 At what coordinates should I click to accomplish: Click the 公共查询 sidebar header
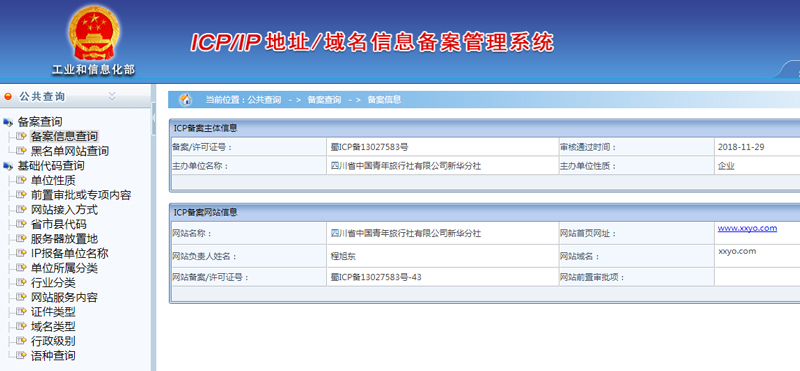click(x=42, y=96)
